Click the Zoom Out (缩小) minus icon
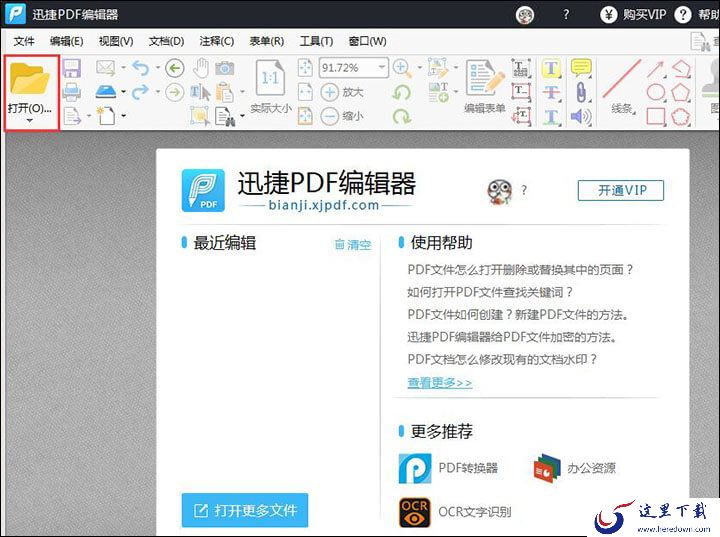 click(x=329, y=116)
